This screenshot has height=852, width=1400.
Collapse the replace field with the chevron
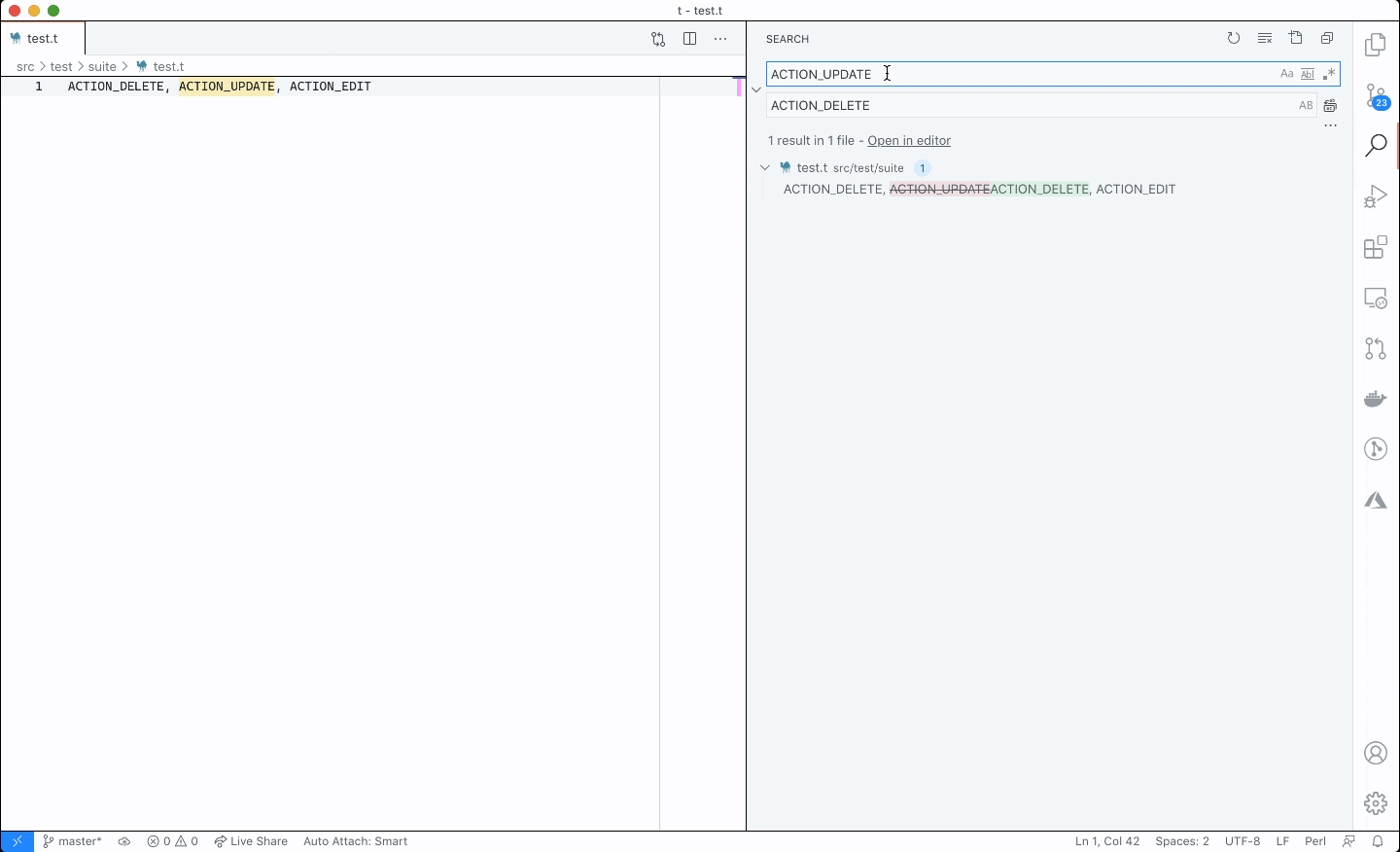tap(756, 89)
